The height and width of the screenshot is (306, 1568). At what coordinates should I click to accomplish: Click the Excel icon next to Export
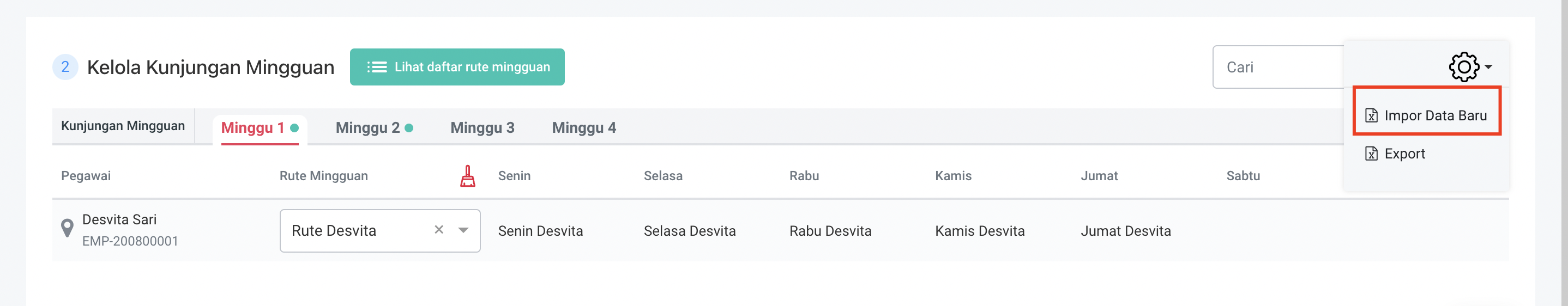1371,154
